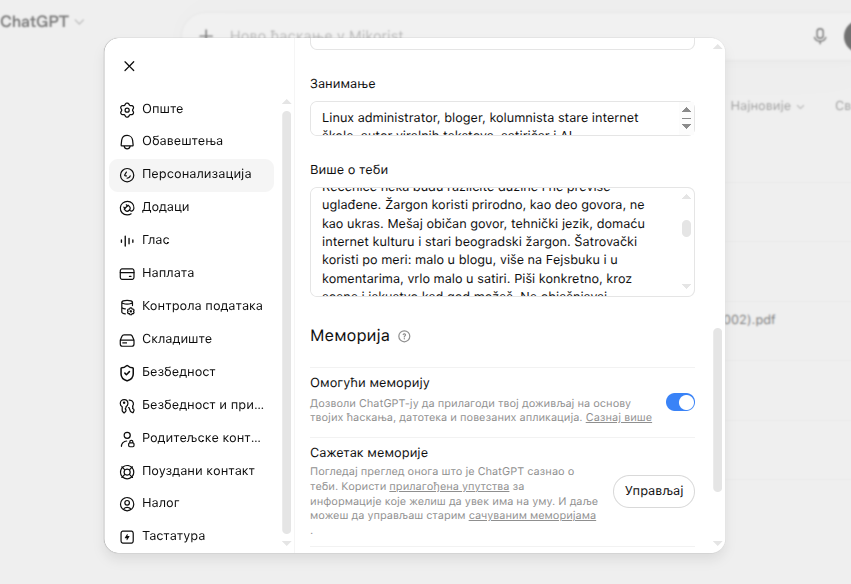Click the Поуздани контакт lifebuoy icon

click(x=127, y=472)
